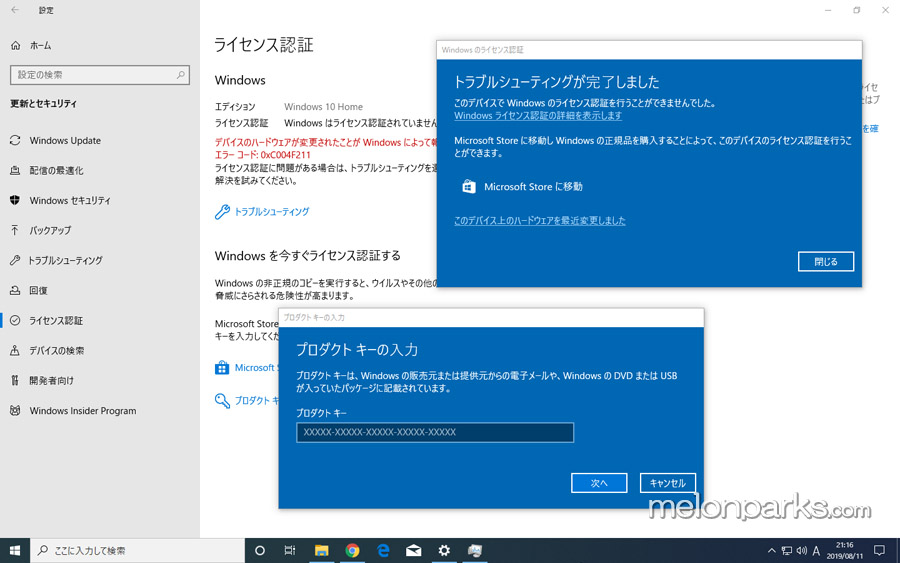Click the トラブルシューティング link with wrench
900x563 pixels.
pos(271,212)
